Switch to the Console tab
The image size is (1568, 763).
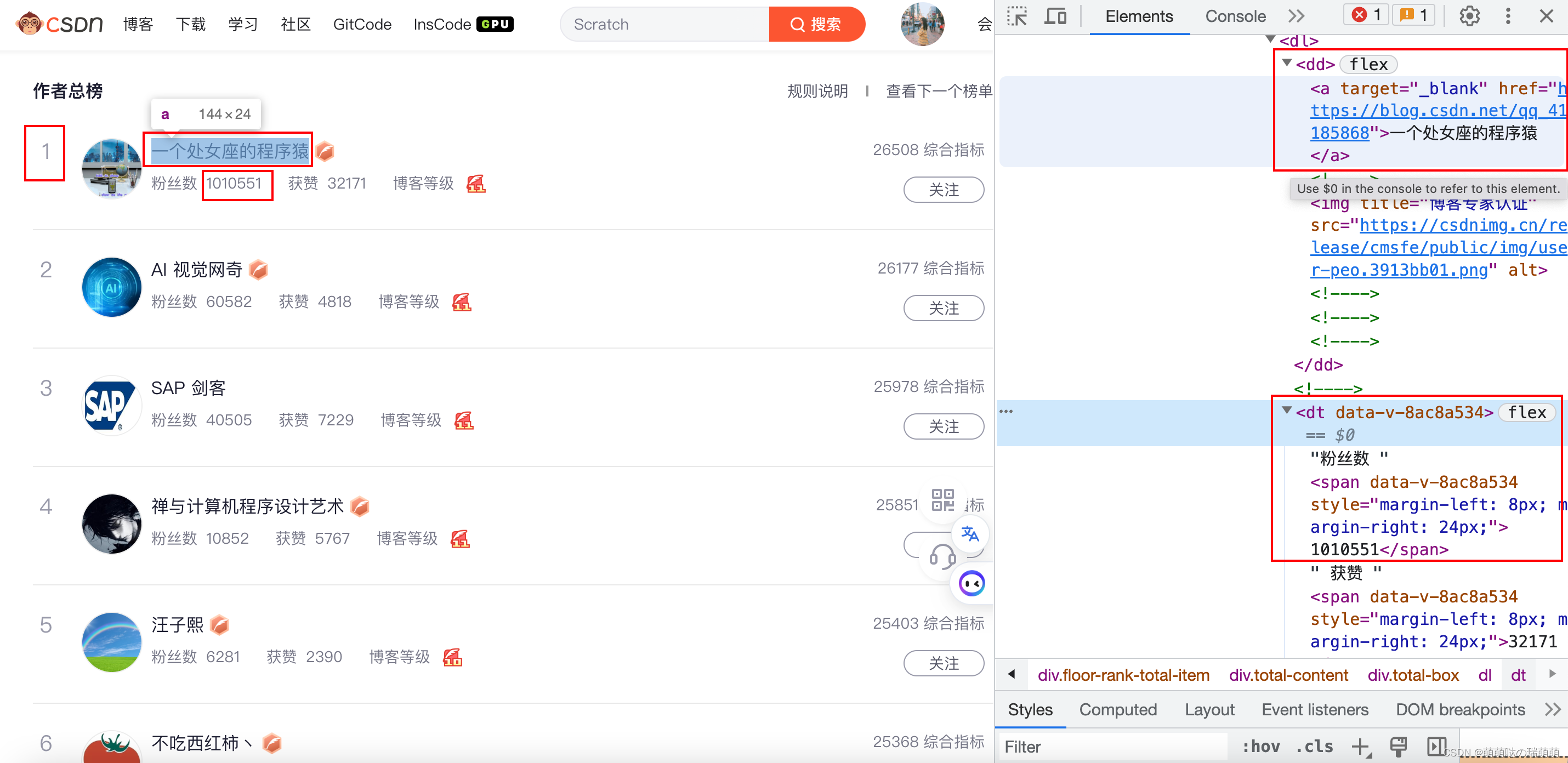pos(1235,16)
